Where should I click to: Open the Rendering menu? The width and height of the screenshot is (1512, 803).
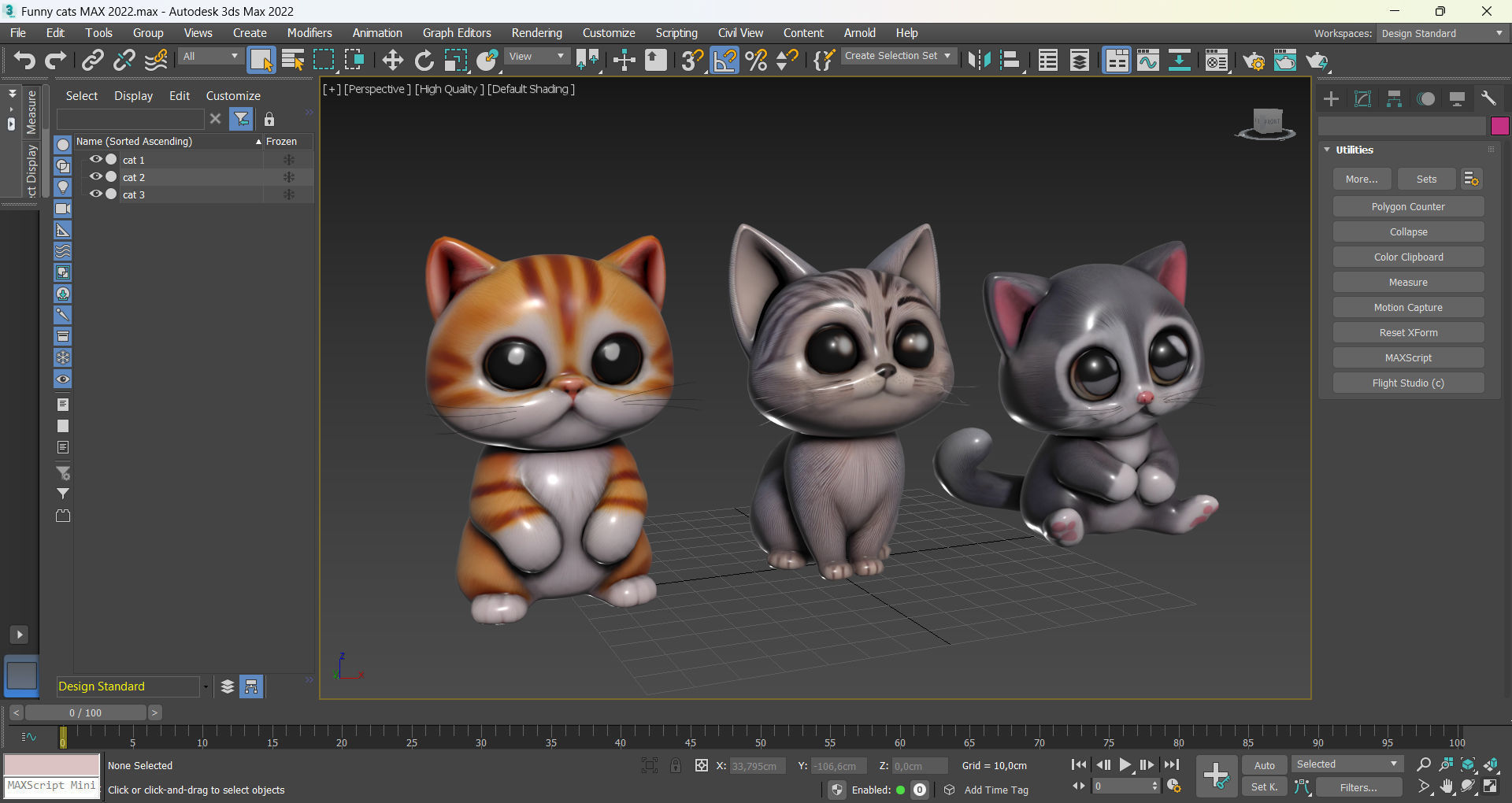pos(537,33)
